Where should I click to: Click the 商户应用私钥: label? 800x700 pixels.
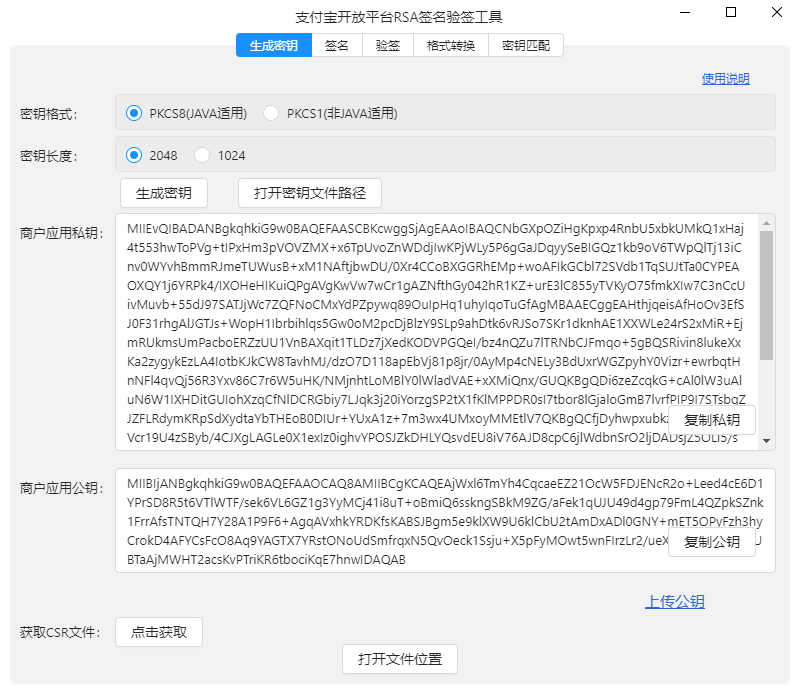(62, 233)
